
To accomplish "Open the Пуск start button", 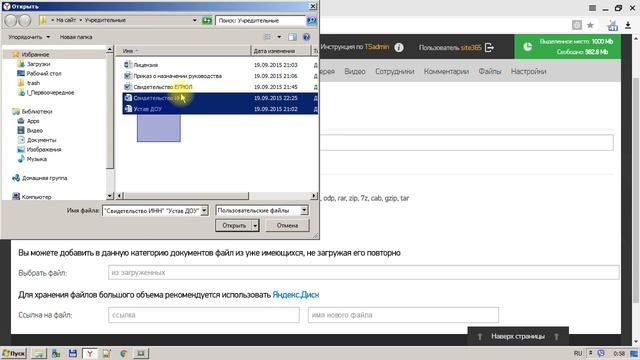I will coord(14,353).
